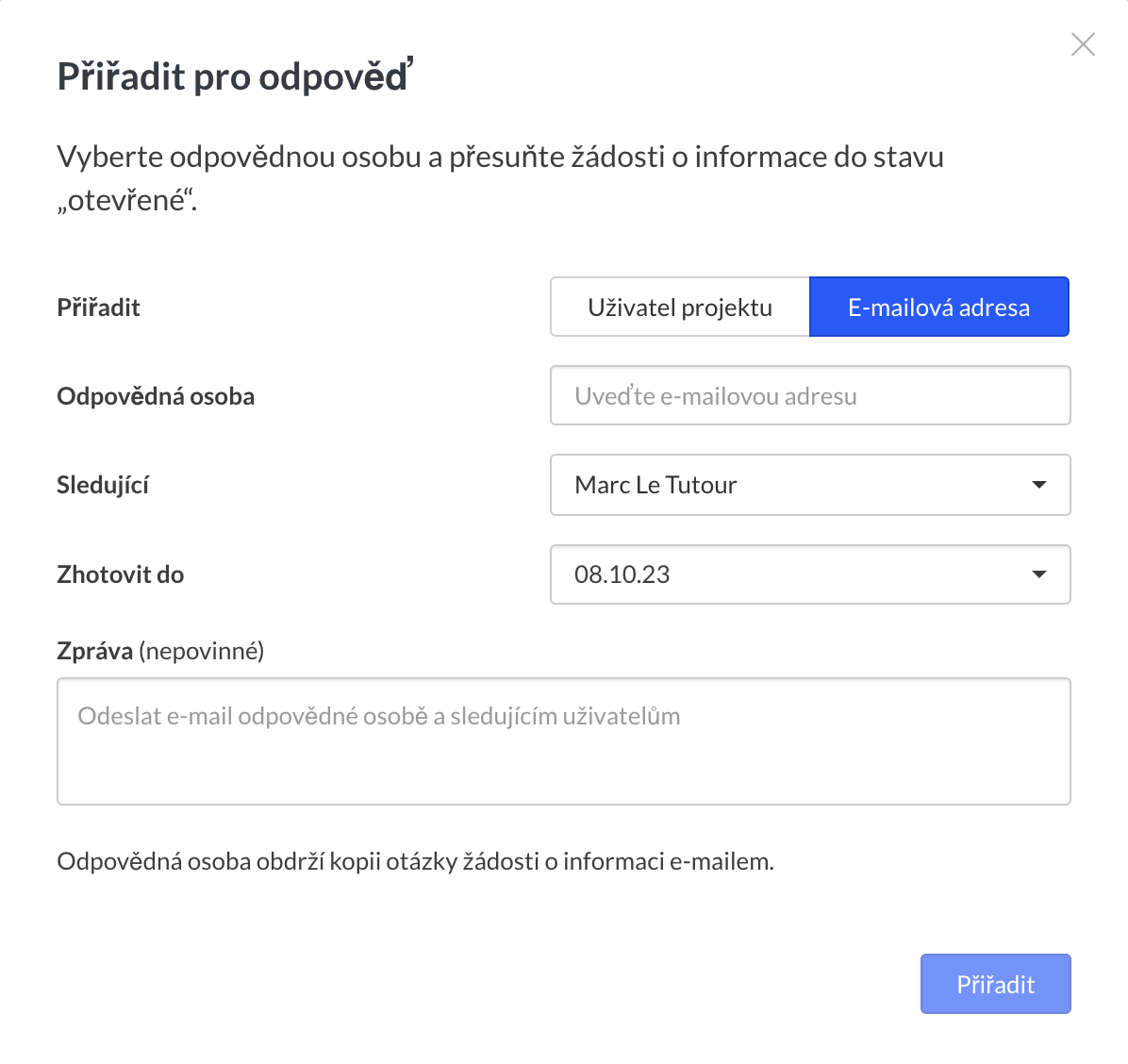Click the word „otevřené“ in the description
This screenshot has height=1064, width=1128.
(126, 200)
